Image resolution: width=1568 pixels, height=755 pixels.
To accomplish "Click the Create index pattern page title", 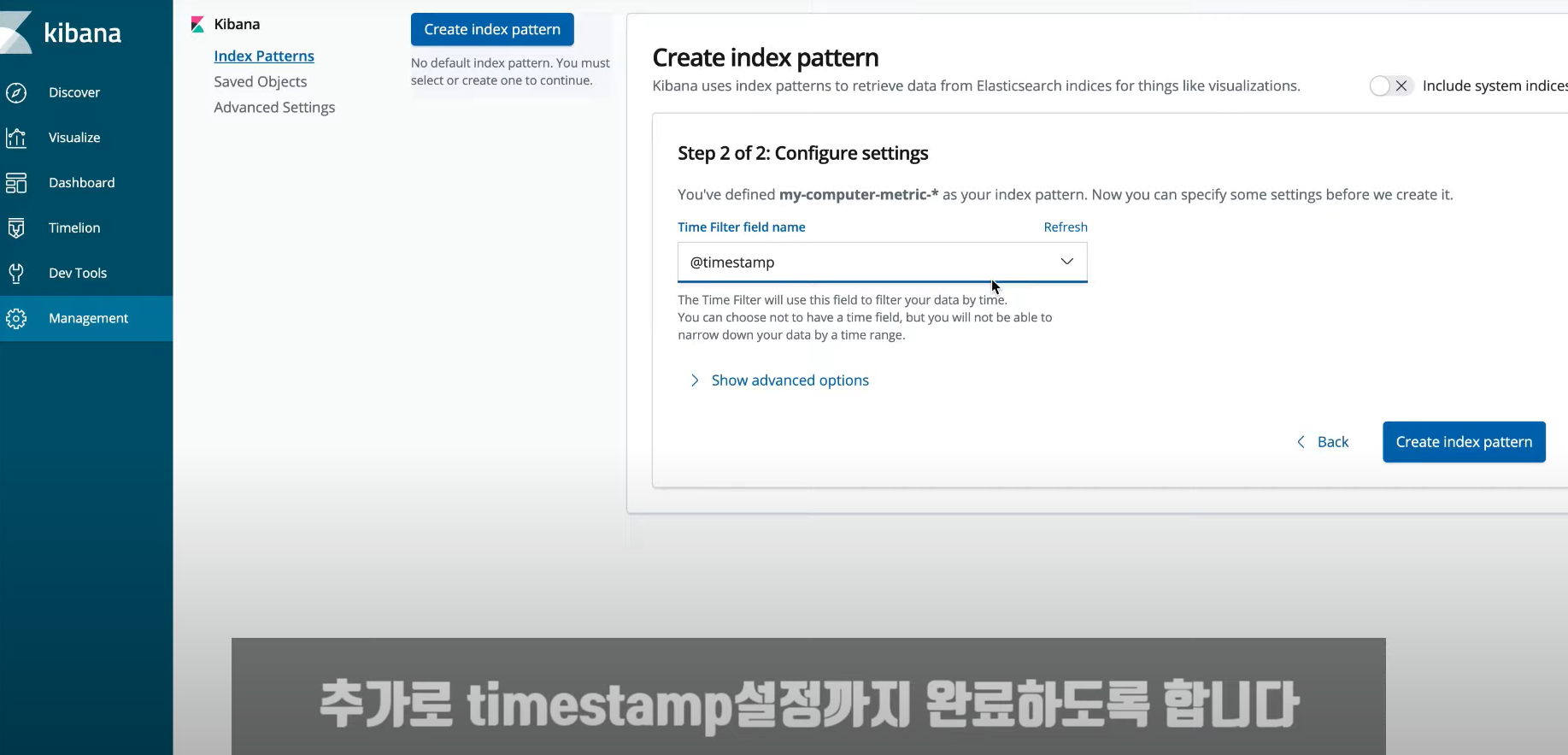I will coord(766,57).
